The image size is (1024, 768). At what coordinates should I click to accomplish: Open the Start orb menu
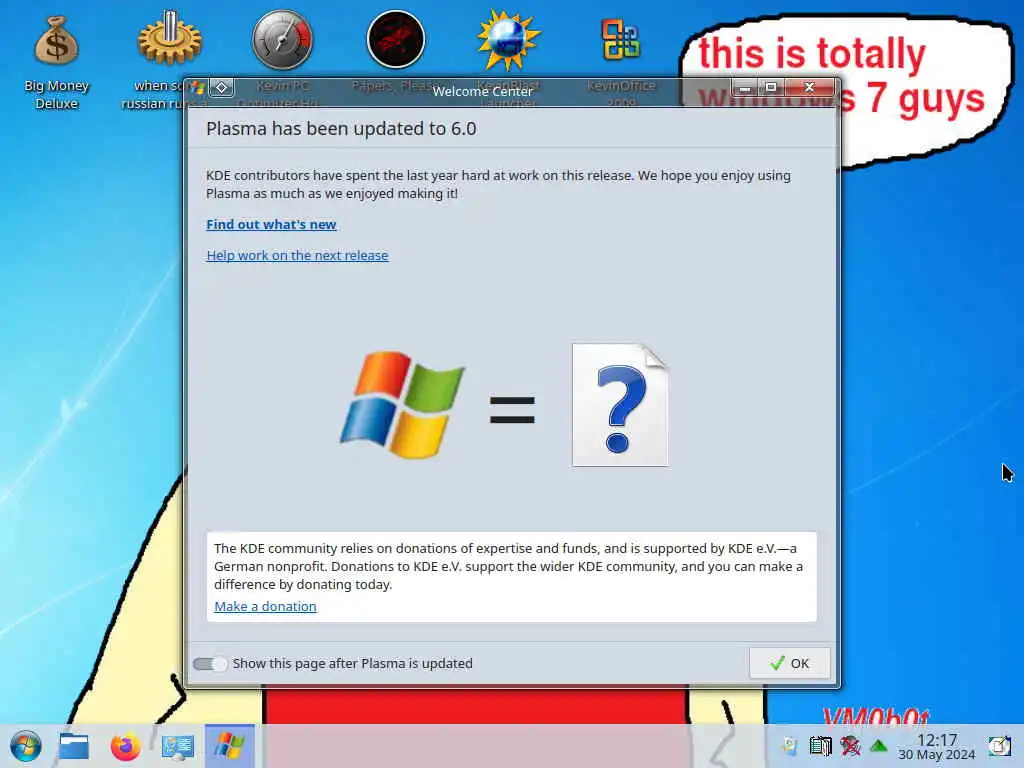point(25,746)
